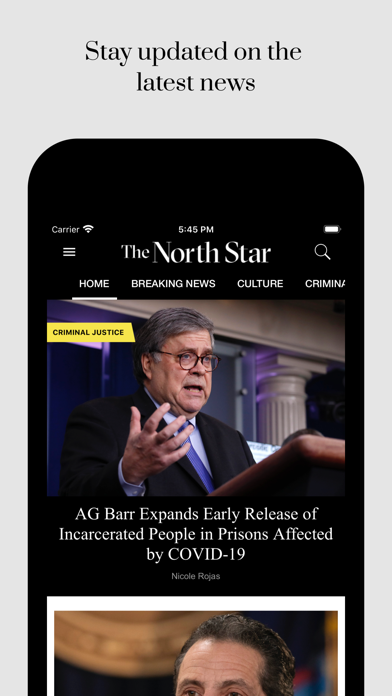Viewport: 392px width, 696px height.
Task: Open the second article photo card
Action: [196, 653]
